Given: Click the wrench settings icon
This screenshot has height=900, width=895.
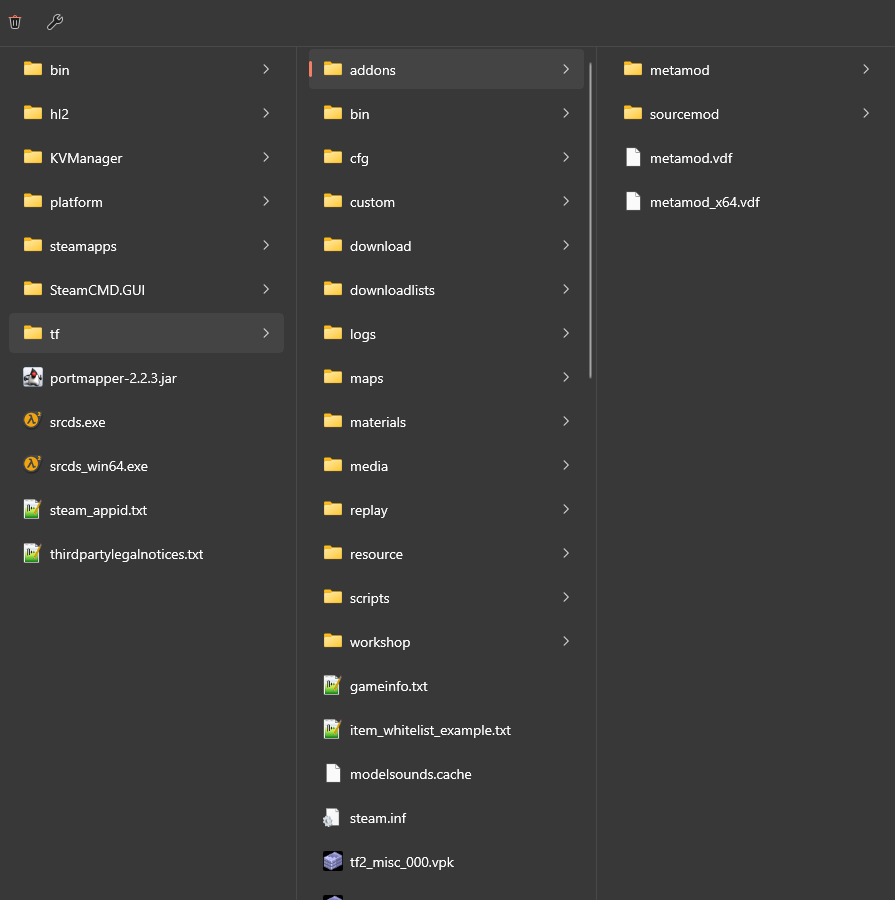Looking at the screenshot, I should pos(55,22).
